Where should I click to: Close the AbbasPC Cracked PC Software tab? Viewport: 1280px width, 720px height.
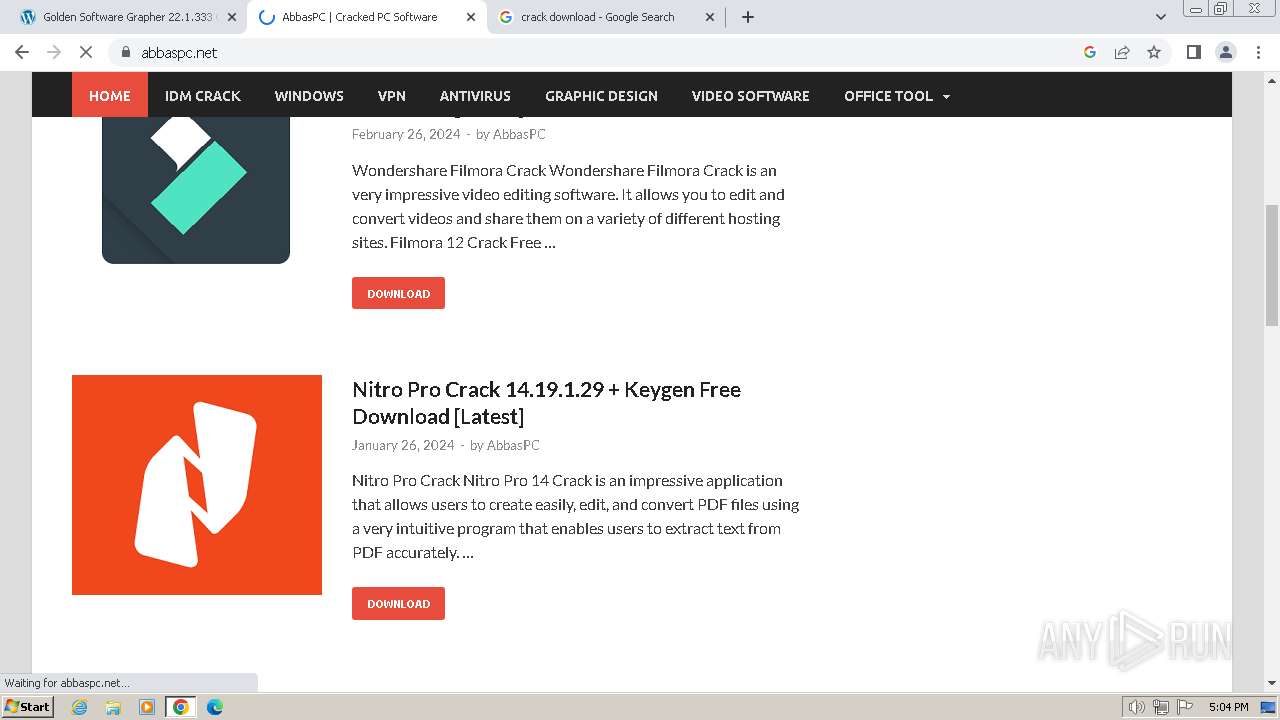tap(471, 17)
